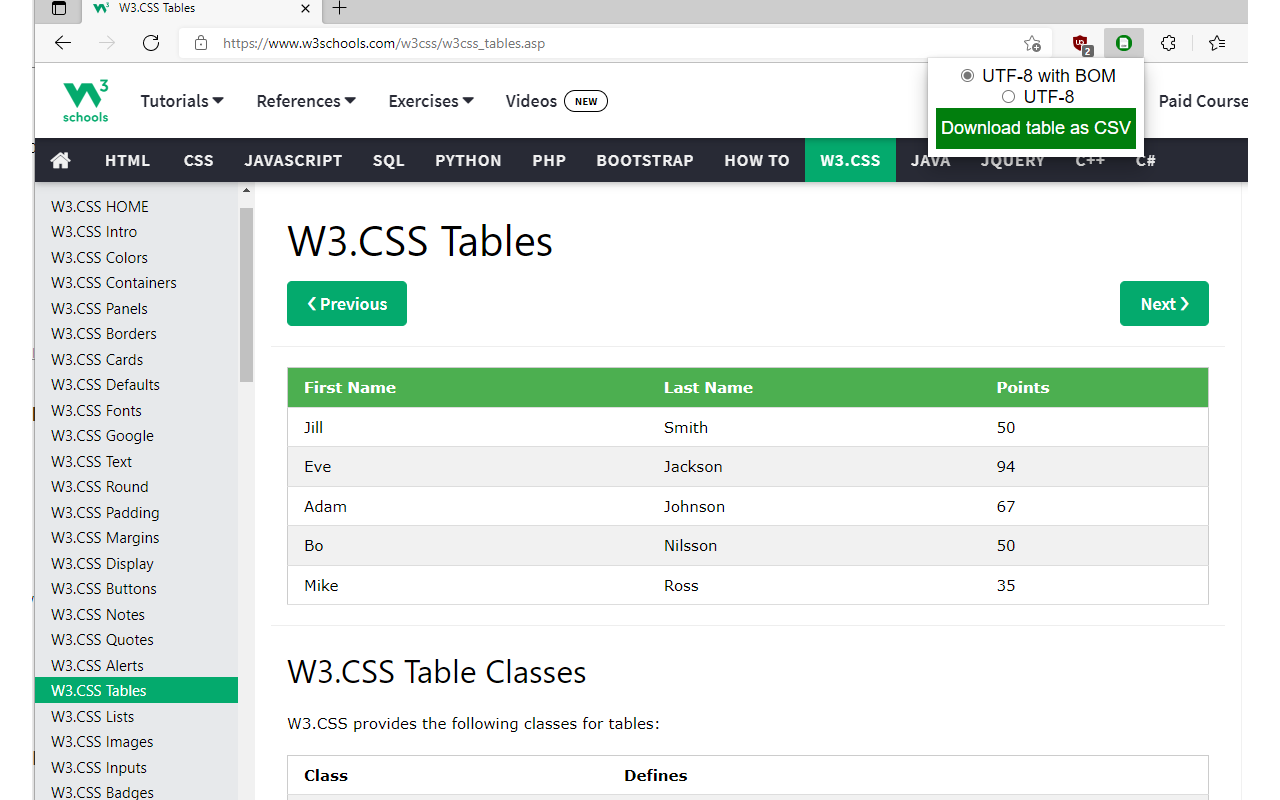
Task: Open W3.CSS Fonts in sidebar
Action: 136,411
